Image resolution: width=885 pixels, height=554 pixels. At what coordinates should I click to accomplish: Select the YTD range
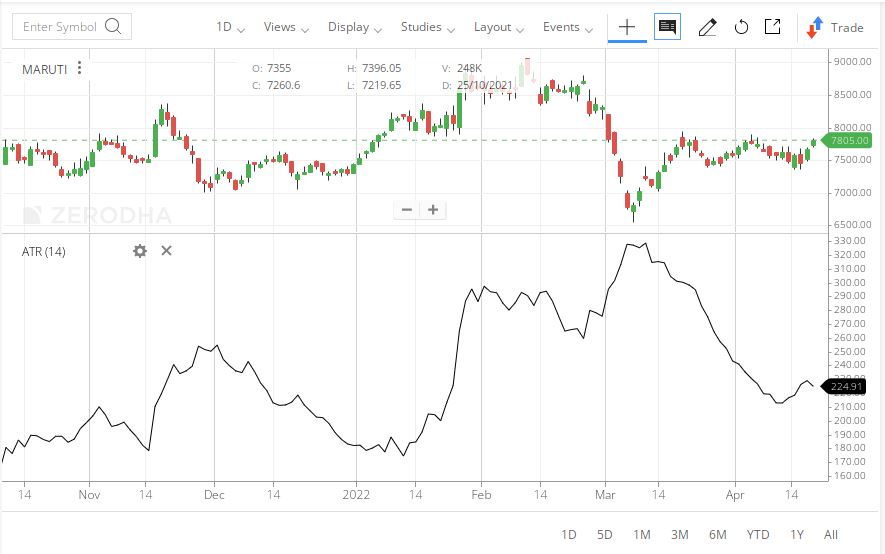757,534
